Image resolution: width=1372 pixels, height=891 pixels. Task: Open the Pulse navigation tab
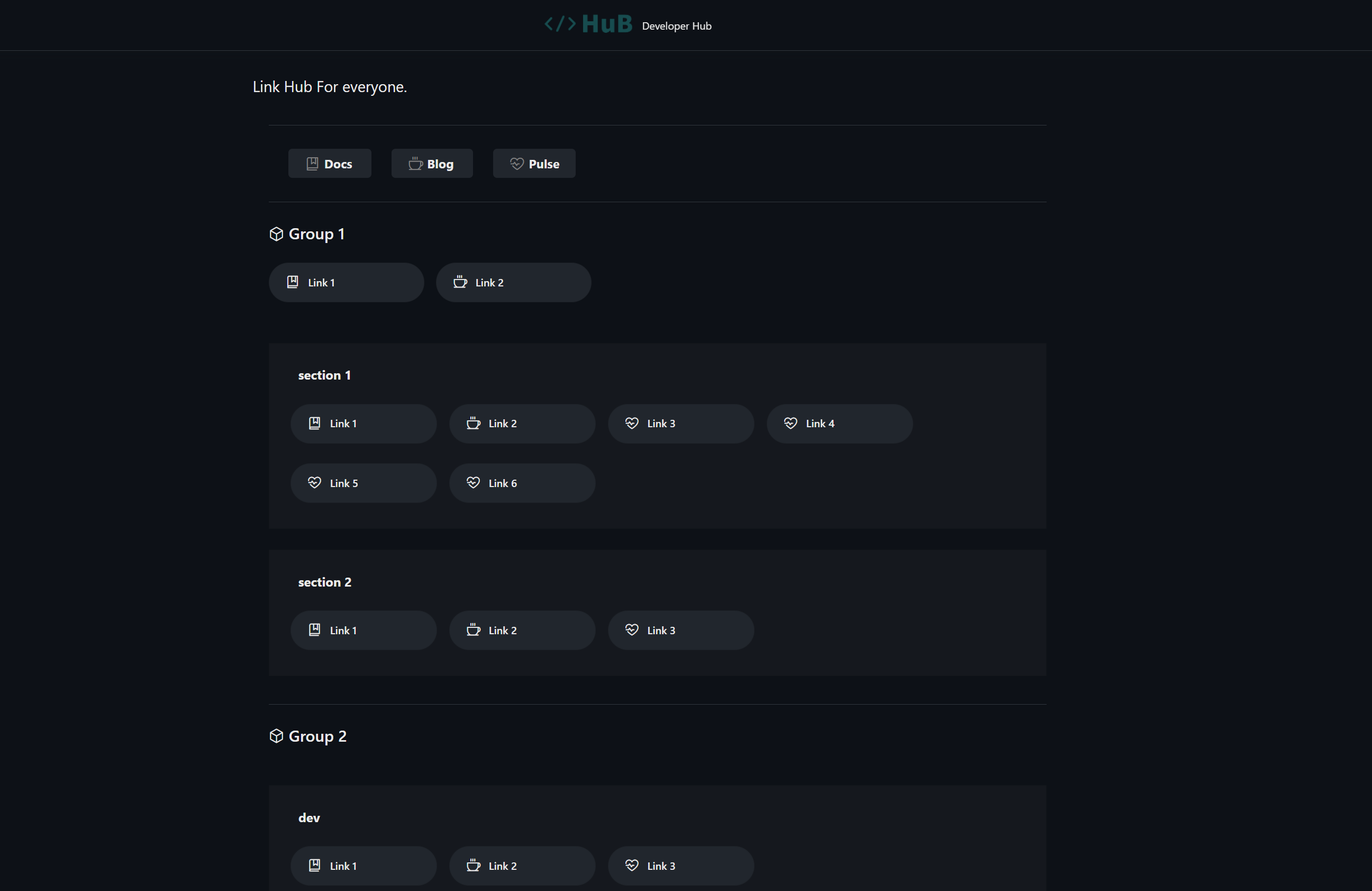[x=534, y=164]
